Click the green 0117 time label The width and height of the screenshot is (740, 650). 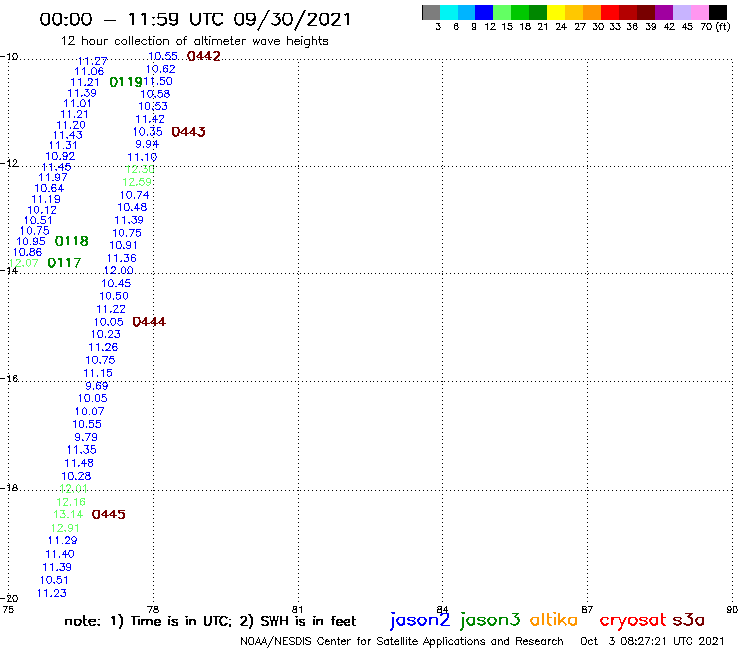tap(65, 263)
